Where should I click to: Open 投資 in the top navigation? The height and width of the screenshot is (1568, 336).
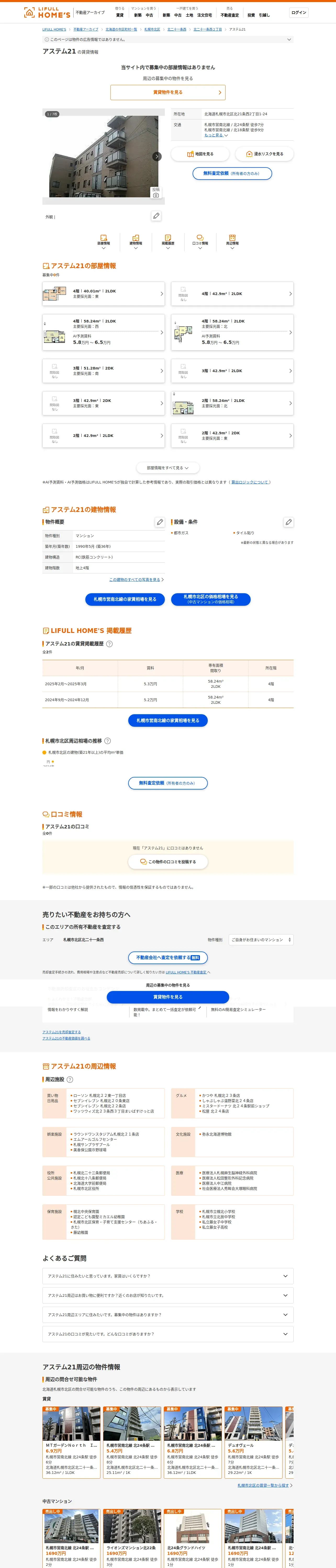pos(251,15)
